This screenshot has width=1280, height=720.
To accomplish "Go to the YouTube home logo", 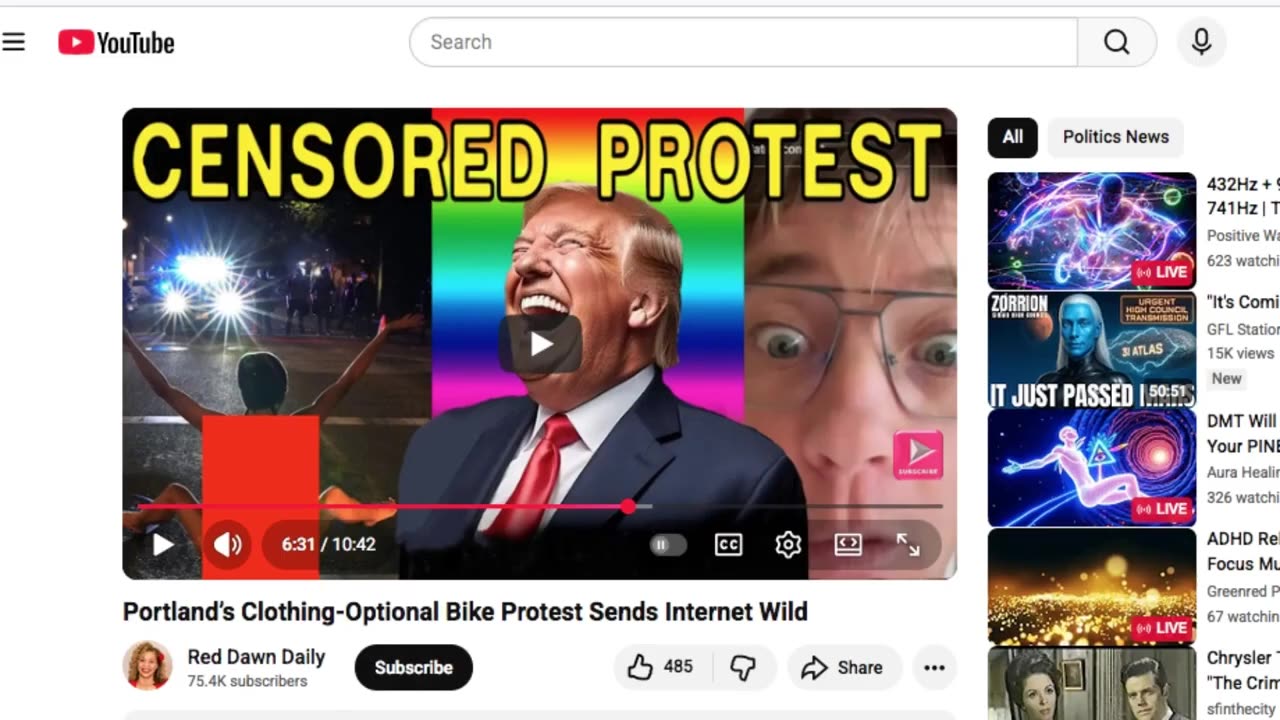I will [116, 42].
